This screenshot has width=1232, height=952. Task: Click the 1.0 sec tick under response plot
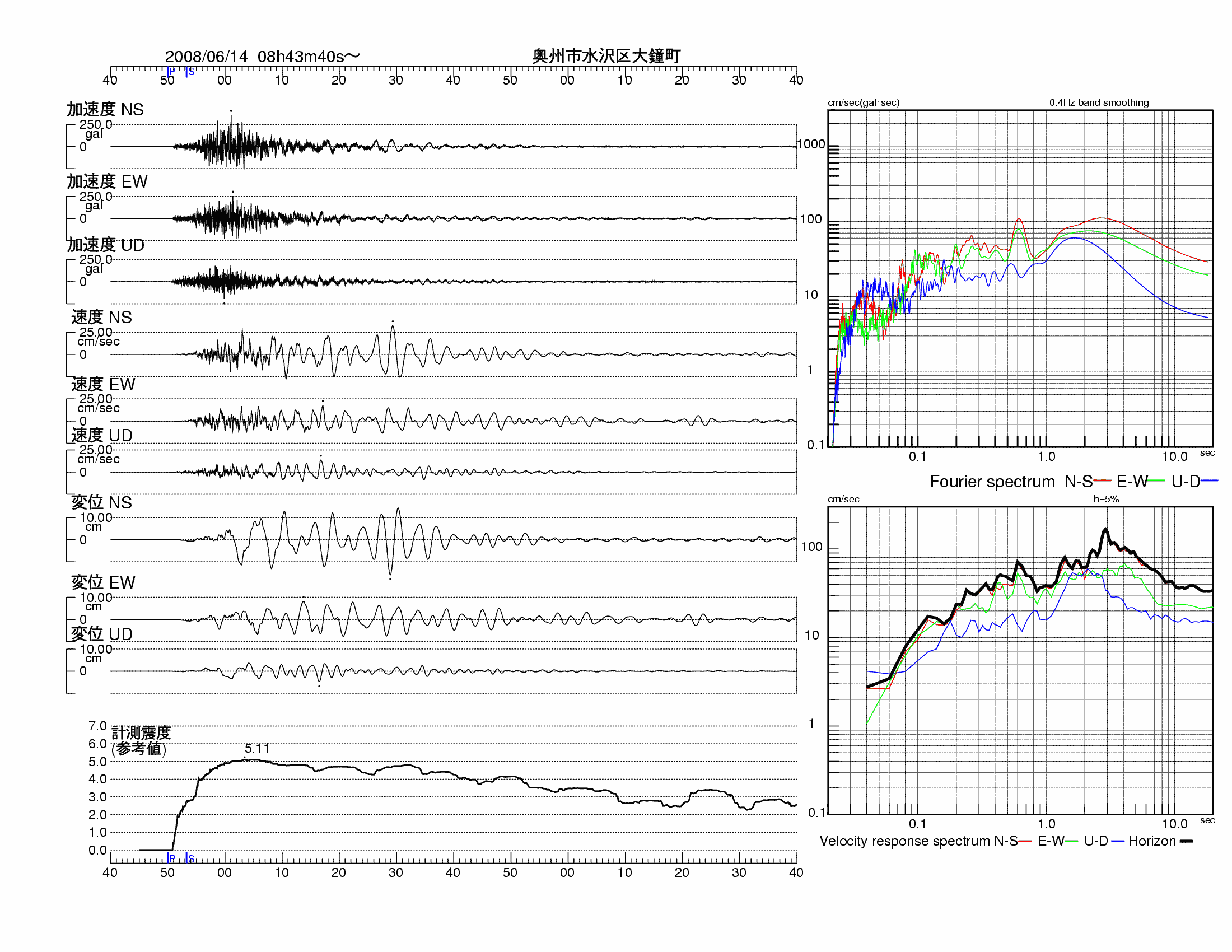(x=1047, y=824)
